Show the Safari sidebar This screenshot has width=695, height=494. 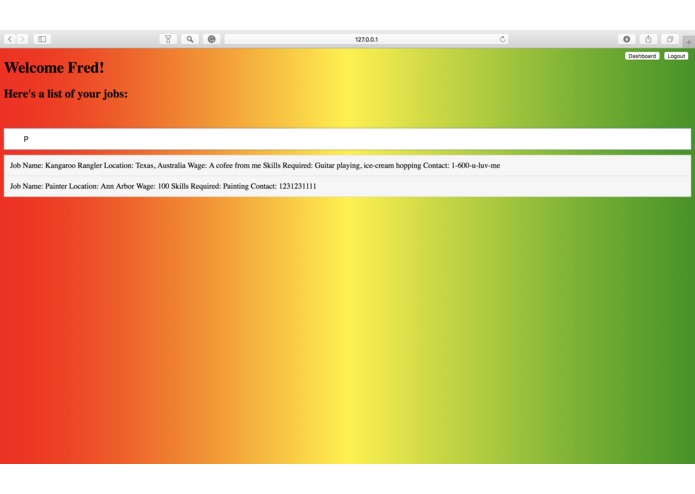click(42, 39)
